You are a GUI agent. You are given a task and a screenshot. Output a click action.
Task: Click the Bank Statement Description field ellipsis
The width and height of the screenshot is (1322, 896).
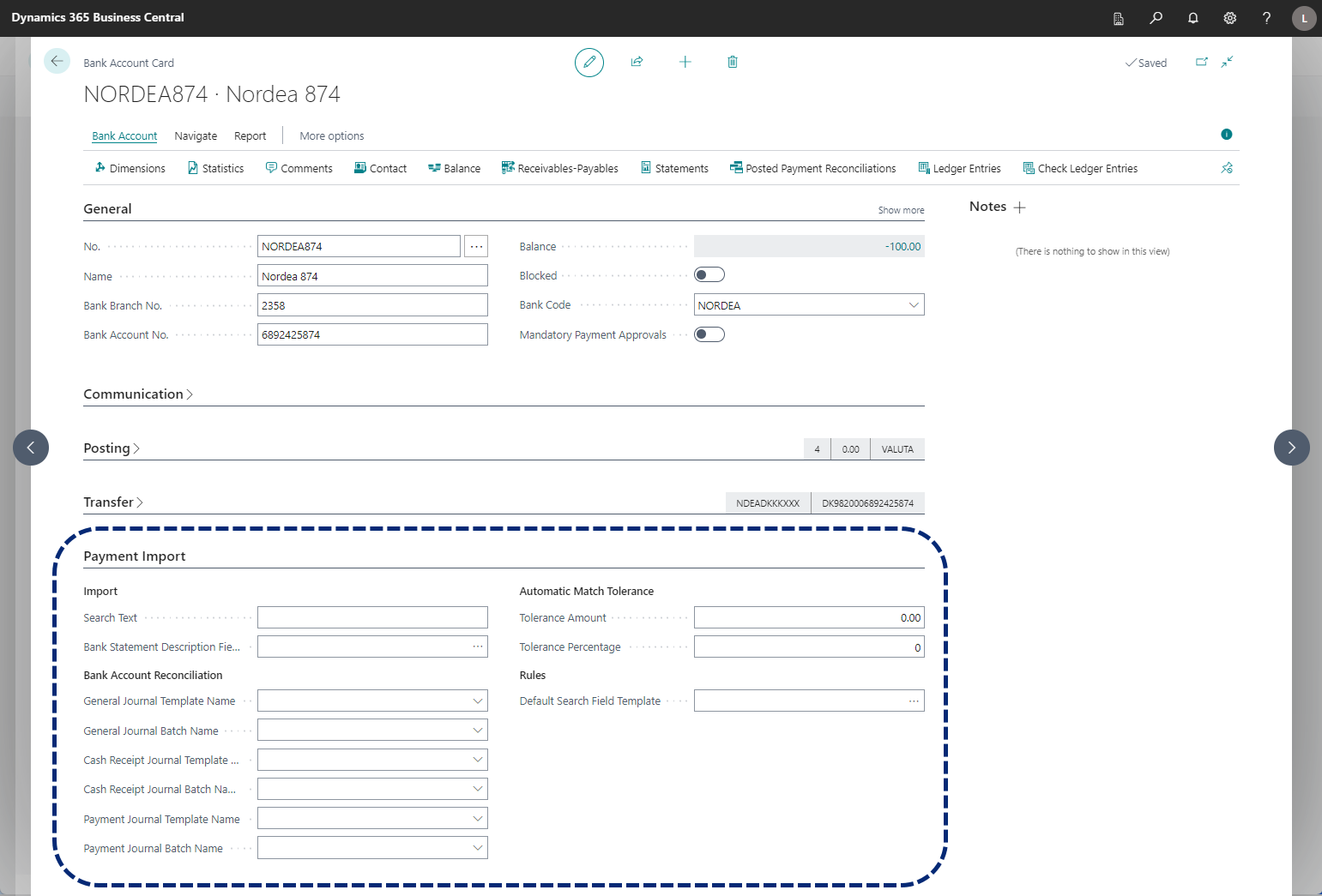pos(478,646)
